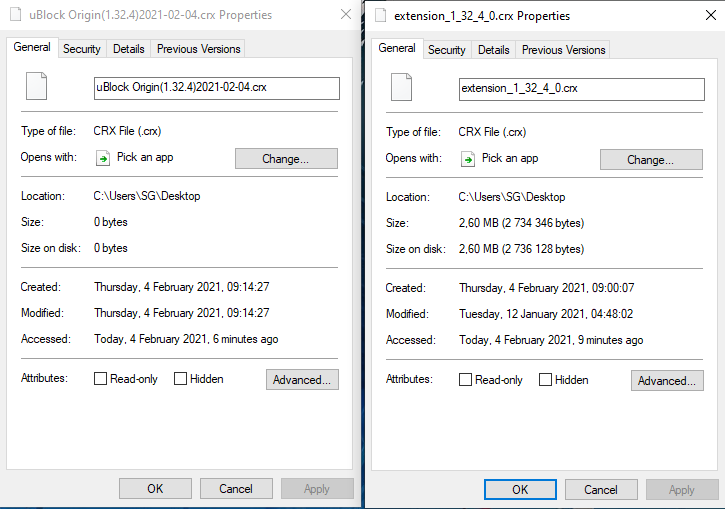Click Accessed 6 minutes ago text
The height and width of the screenshot is (509, 725).
click(x=186, y=339)
